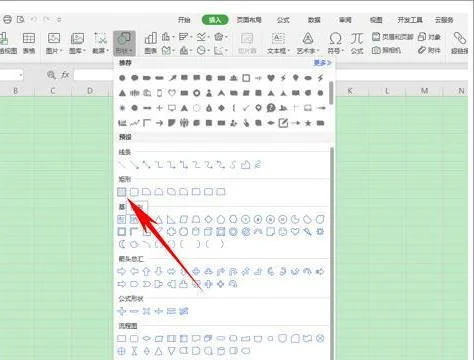Insert the minus sign formula shape
The image size is (474, 360).
(134, 311)
